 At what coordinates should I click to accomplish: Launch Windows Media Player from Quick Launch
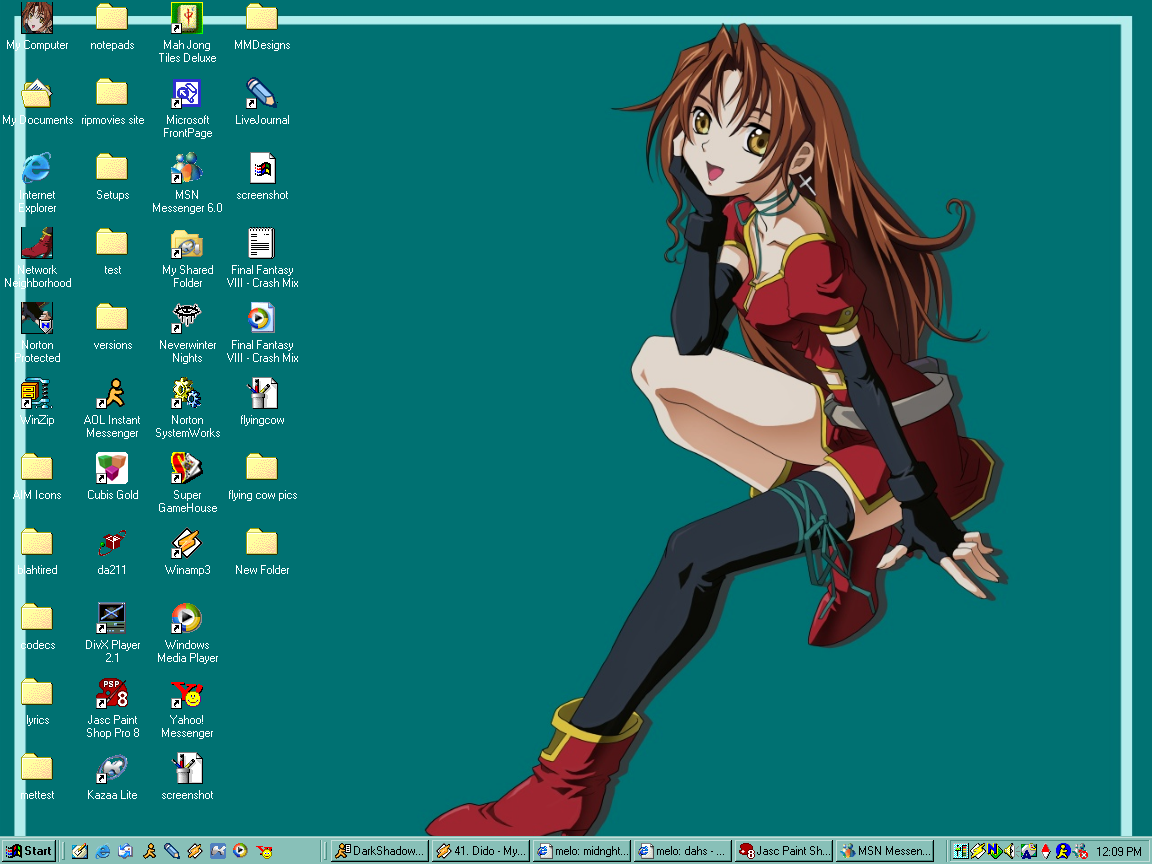coord(240,851)
